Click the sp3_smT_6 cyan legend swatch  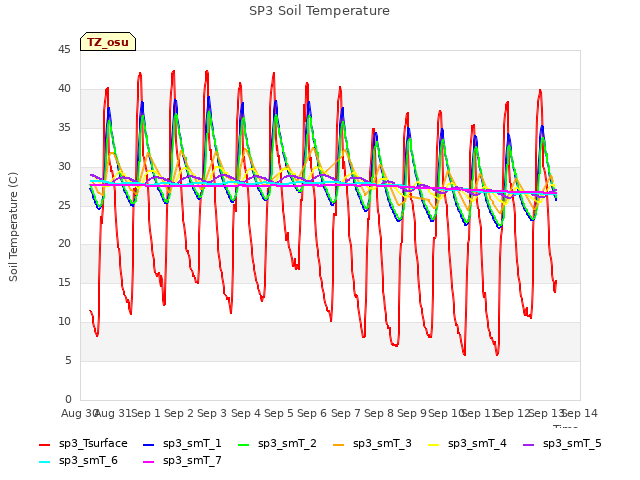pos(44,462)
